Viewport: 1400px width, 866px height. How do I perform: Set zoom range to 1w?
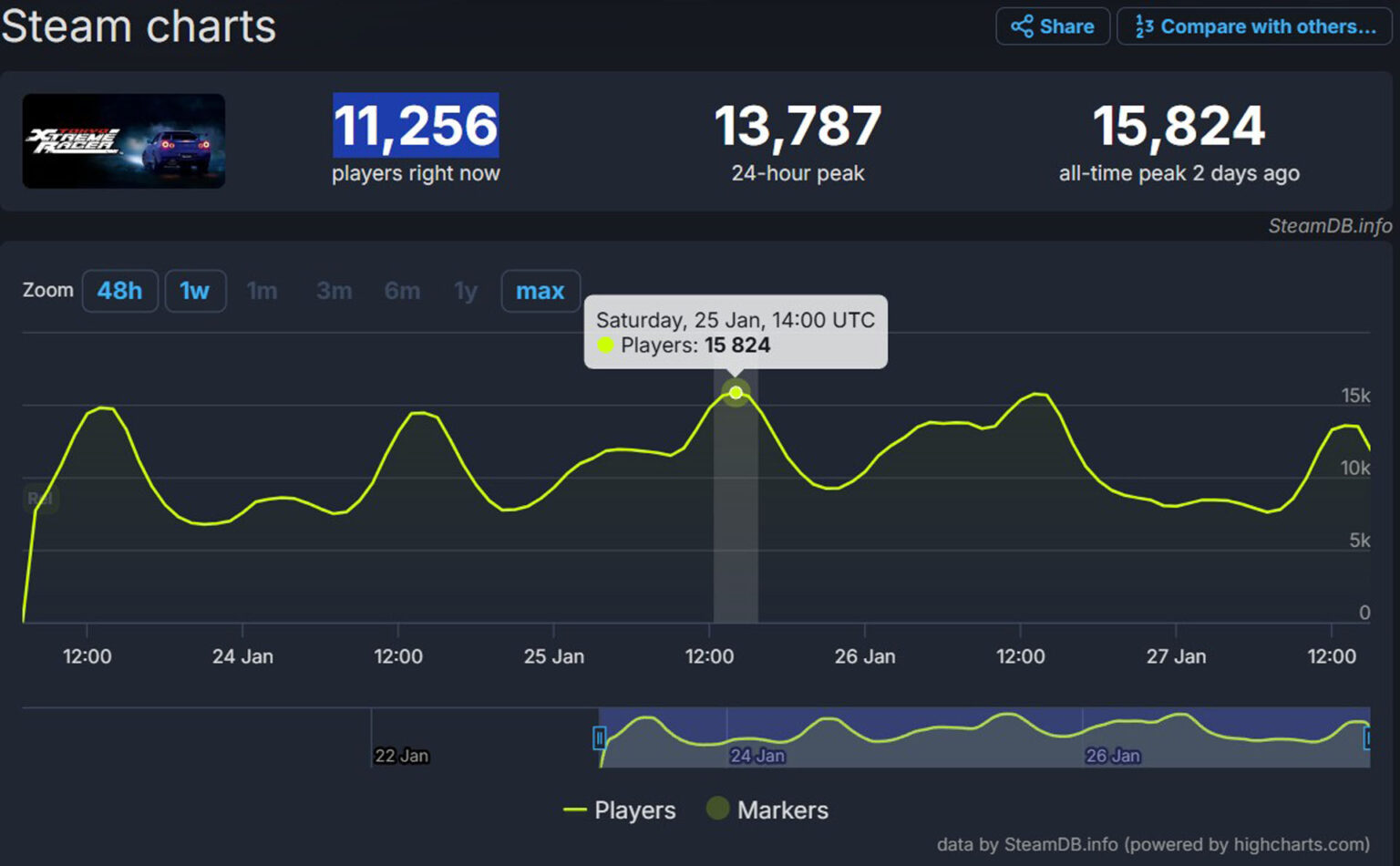pyautogui.click(x=195, y=291)
